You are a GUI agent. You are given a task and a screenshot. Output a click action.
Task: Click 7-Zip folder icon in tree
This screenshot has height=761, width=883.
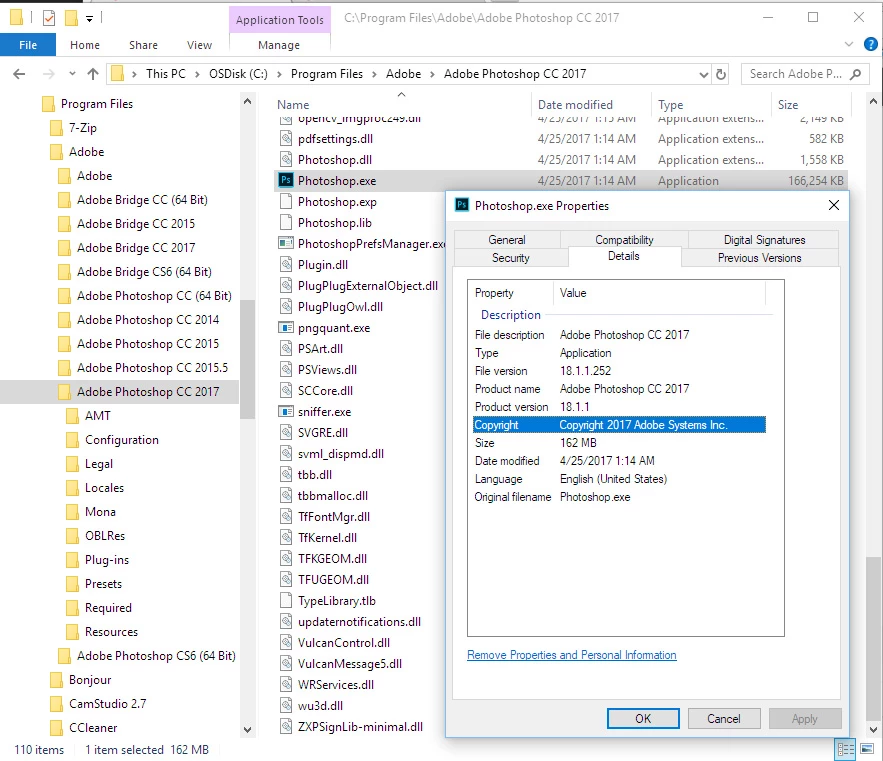point(56,128)
